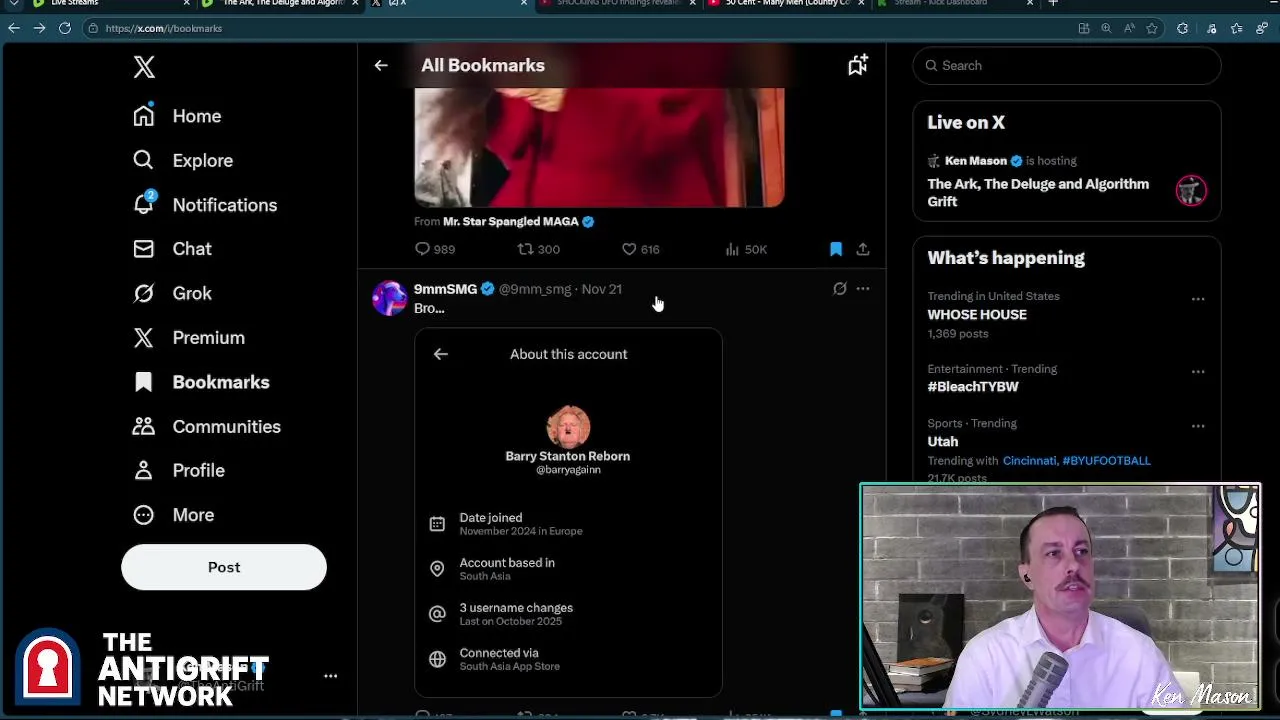The image size is (1280, 720).
Task: Bookmark this page with star icon
Action: point(1152,28)
